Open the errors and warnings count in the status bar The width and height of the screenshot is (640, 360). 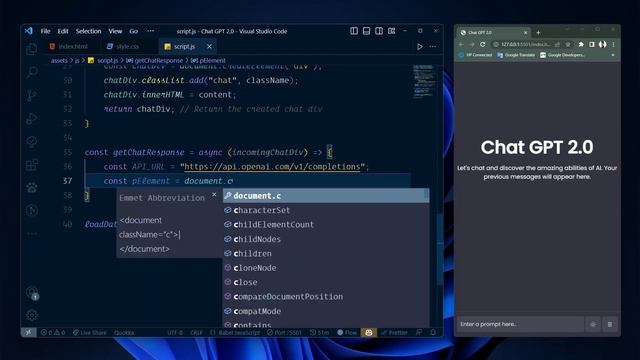pos(53,333)
